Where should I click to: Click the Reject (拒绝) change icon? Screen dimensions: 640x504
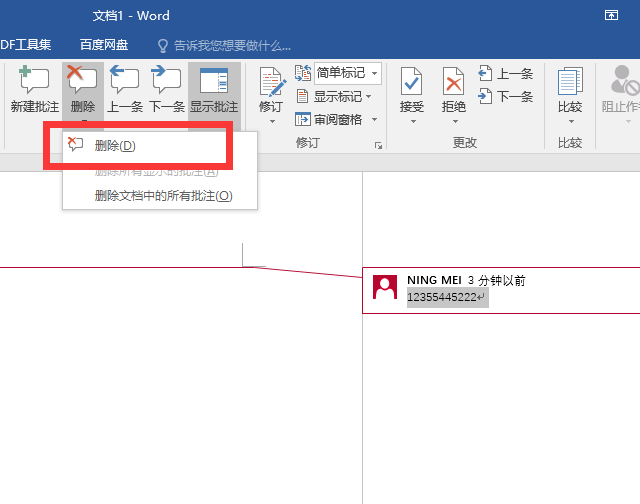coord(453,81)
